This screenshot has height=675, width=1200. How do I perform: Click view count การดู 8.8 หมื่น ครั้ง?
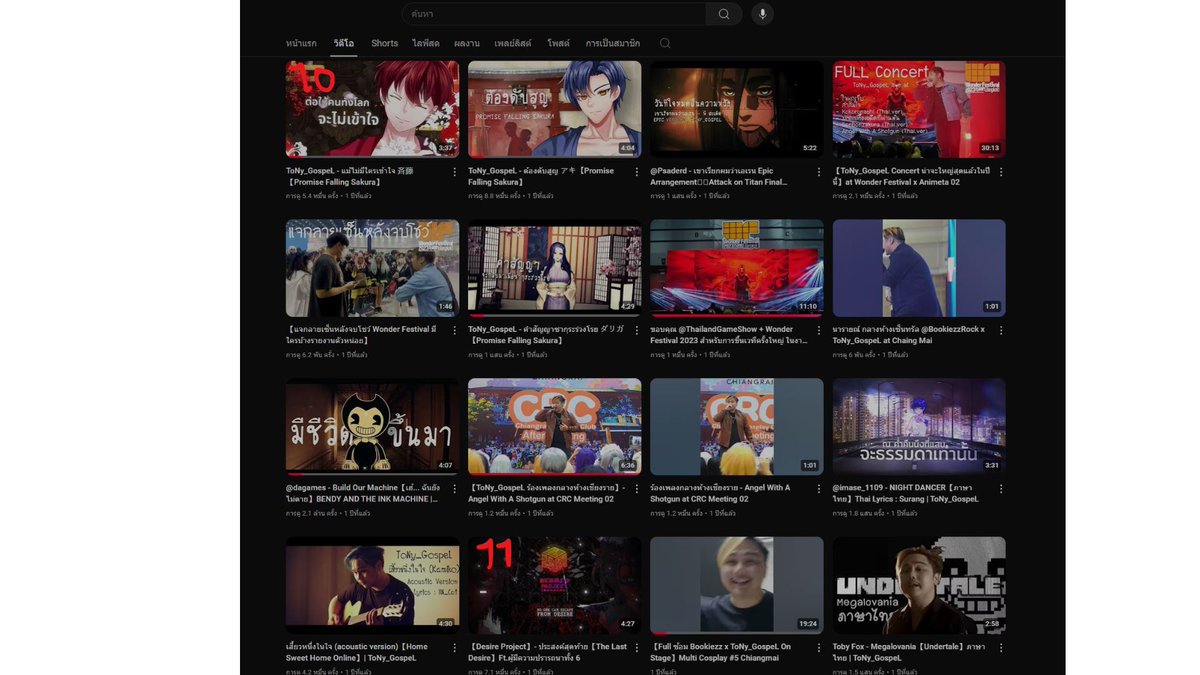click(x=497, y=196)
